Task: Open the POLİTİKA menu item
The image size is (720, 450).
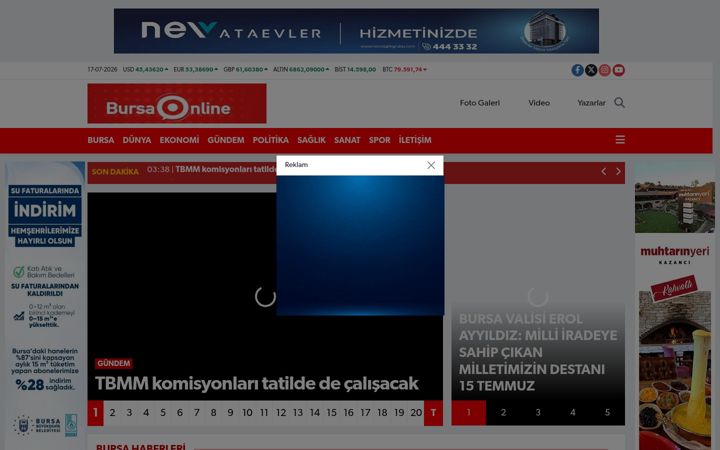Action: point(270,140)
